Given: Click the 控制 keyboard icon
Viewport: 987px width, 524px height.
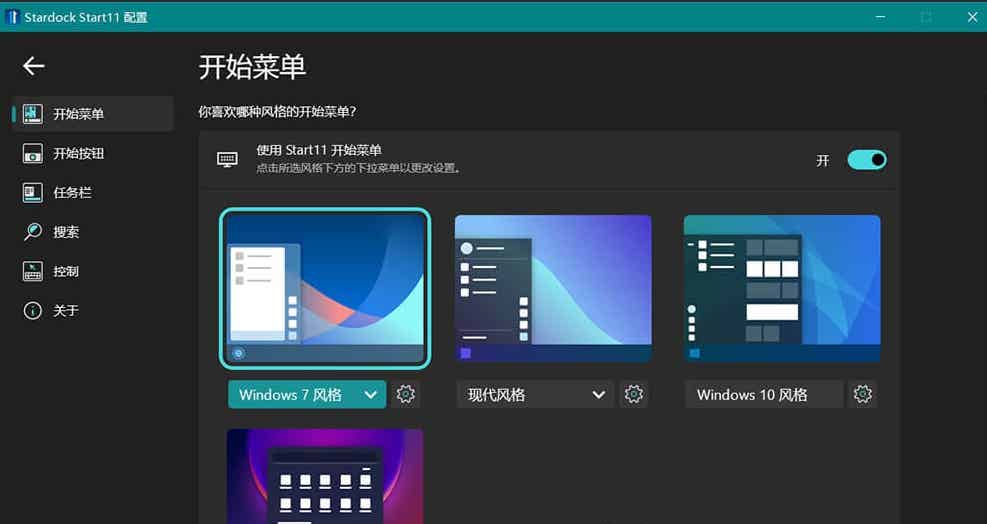Looking at the screenshot, I should tap(33, 271).
